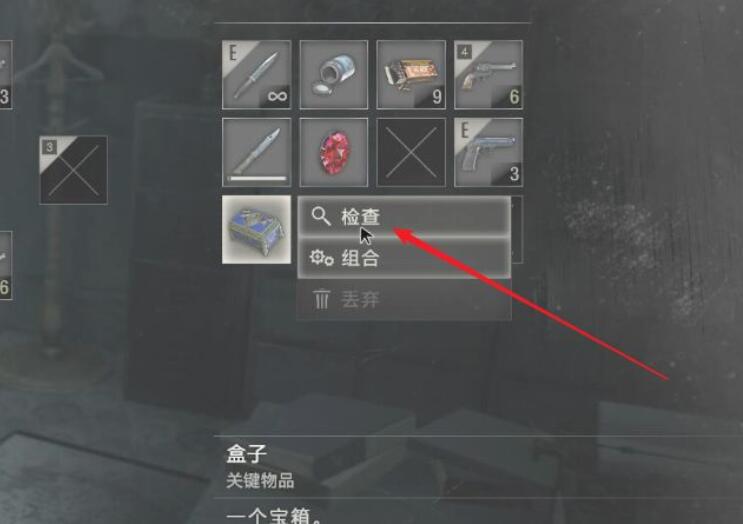The image size is (743, 524).
Task: Click the trash can icon beside 丢弃
Action: (x=321, y=299)
